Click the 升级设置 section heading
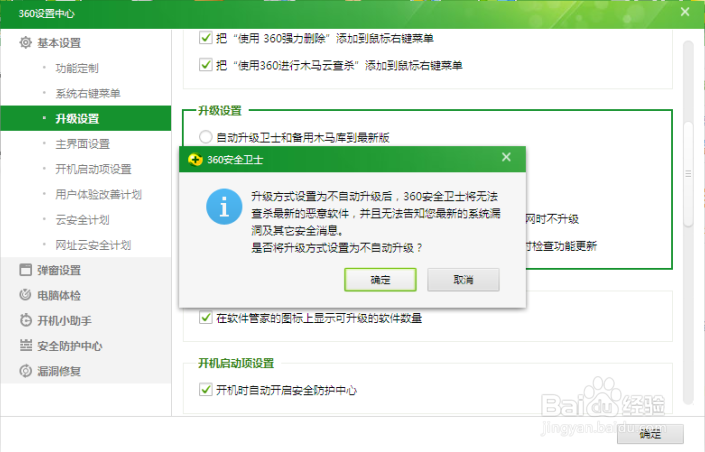This screenshot has height=452, width=705. click(x=220, y=111)
